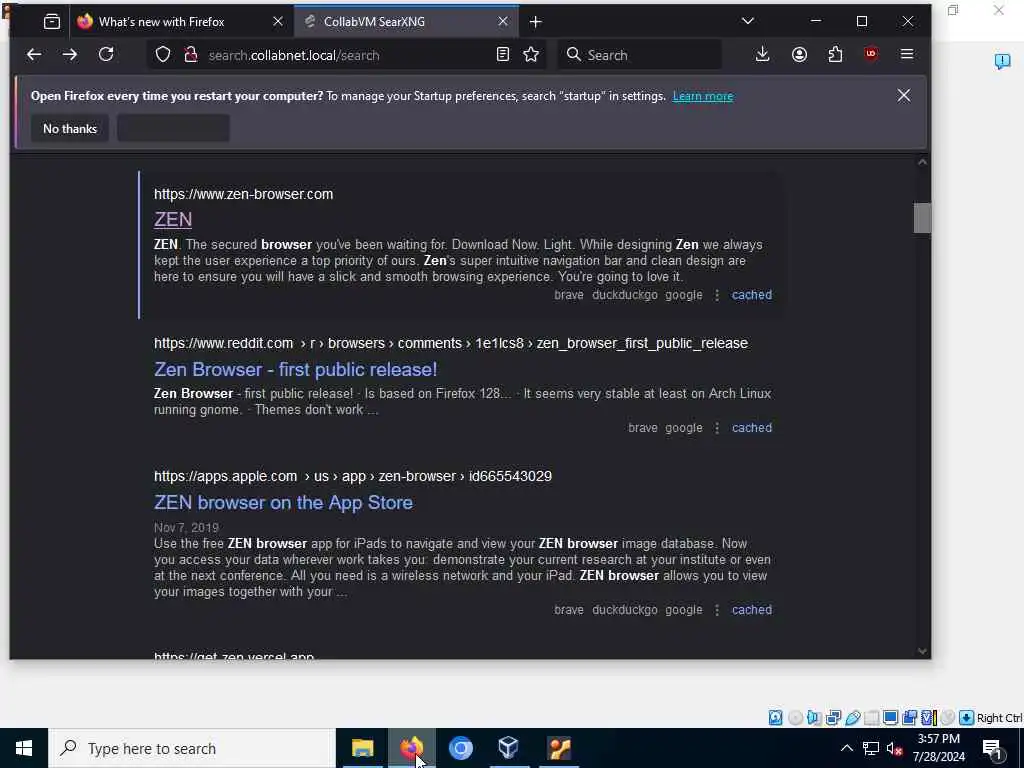Expand the ZEN result's three-dot options

[x=717, y=295]
